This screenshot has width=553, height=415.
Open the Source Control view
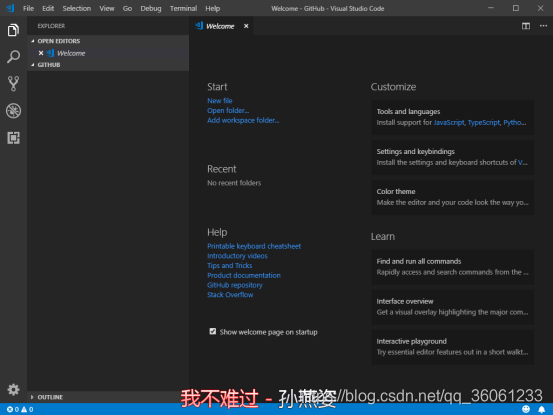tap(13, 84)
